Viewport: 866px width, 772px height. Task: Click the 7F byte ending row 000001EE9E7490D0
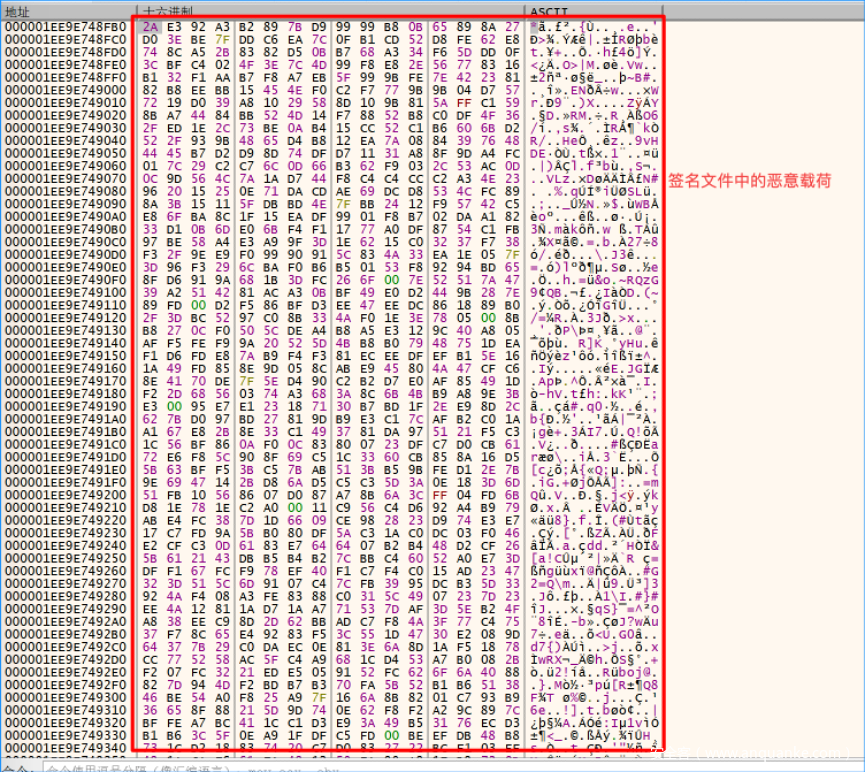click(x=513, y=255)
